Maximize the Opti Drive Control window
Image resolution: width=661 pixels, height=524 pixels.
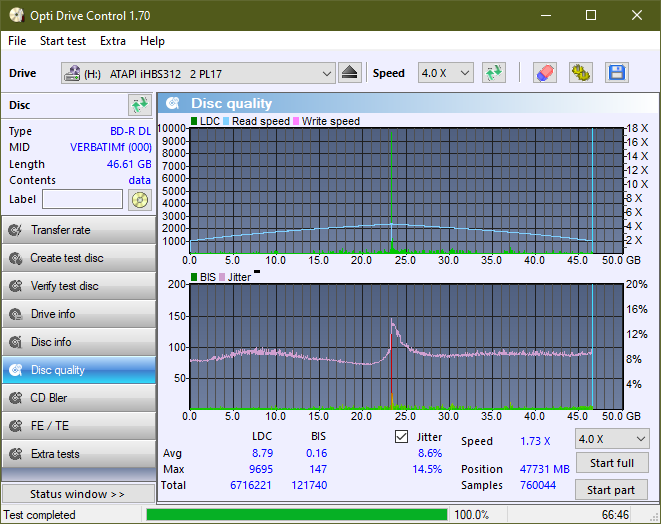[591, 16]
